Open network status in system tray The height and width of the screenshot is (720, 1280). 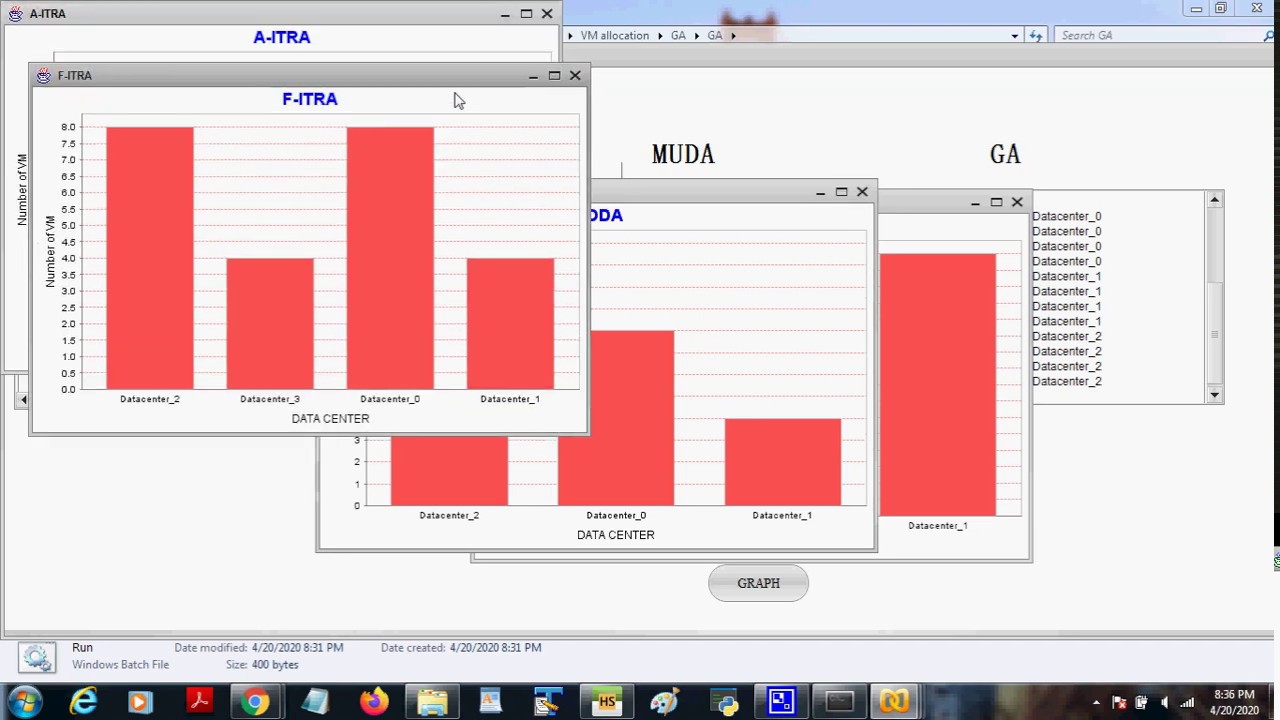click(1187, 703)
